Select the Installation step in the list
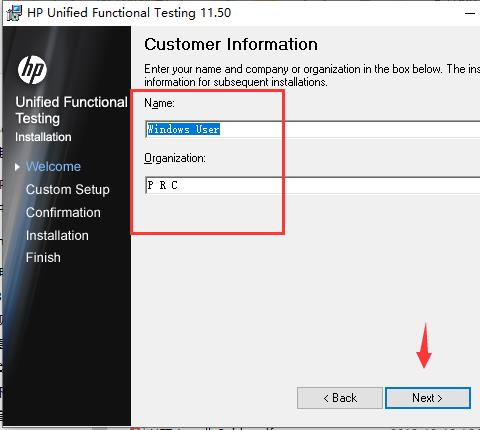 click(57, 235)
